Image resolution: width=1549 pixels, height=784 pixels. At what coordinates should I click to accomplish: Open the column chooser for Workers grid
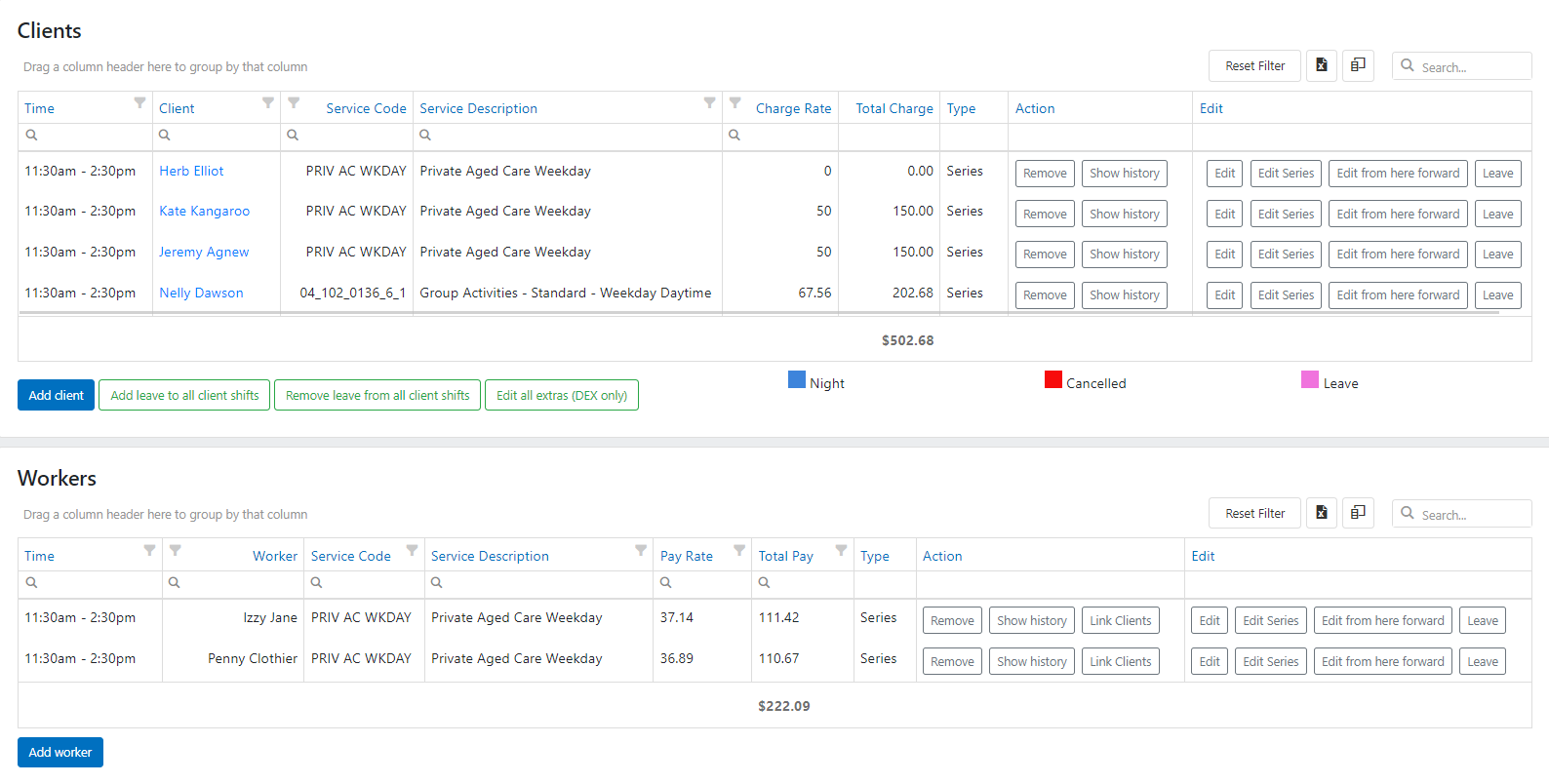click(1358, 513)
